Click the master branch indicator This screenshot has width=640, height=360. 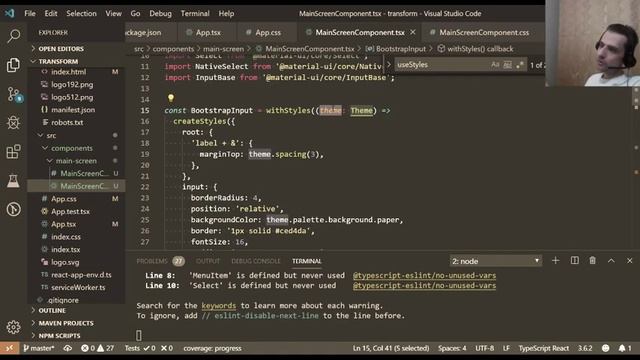pos(39,348)
